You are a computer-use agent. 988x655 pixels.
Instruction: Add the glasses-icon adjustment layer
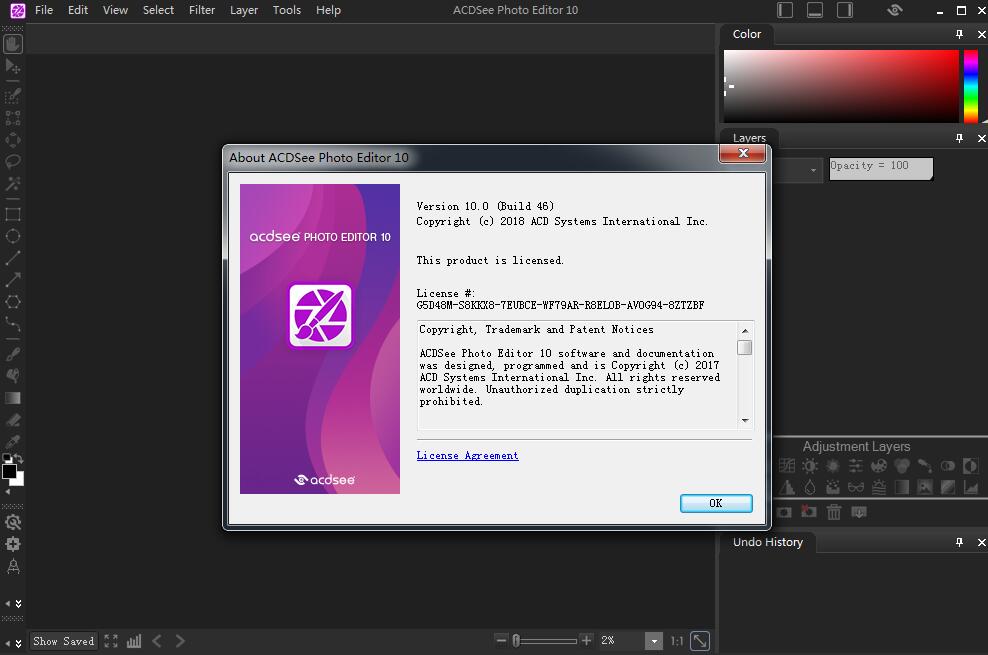pos(856,487)
